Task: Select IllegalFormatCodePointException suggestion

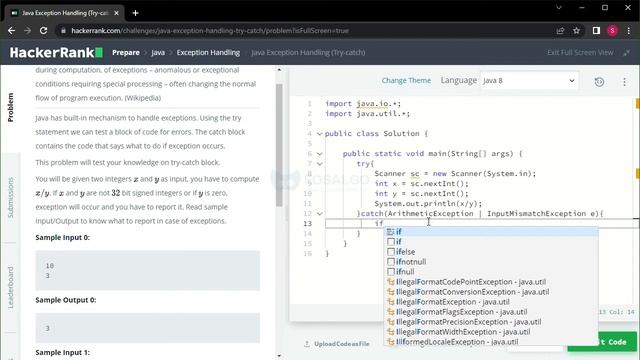Action: pos(491,282)
